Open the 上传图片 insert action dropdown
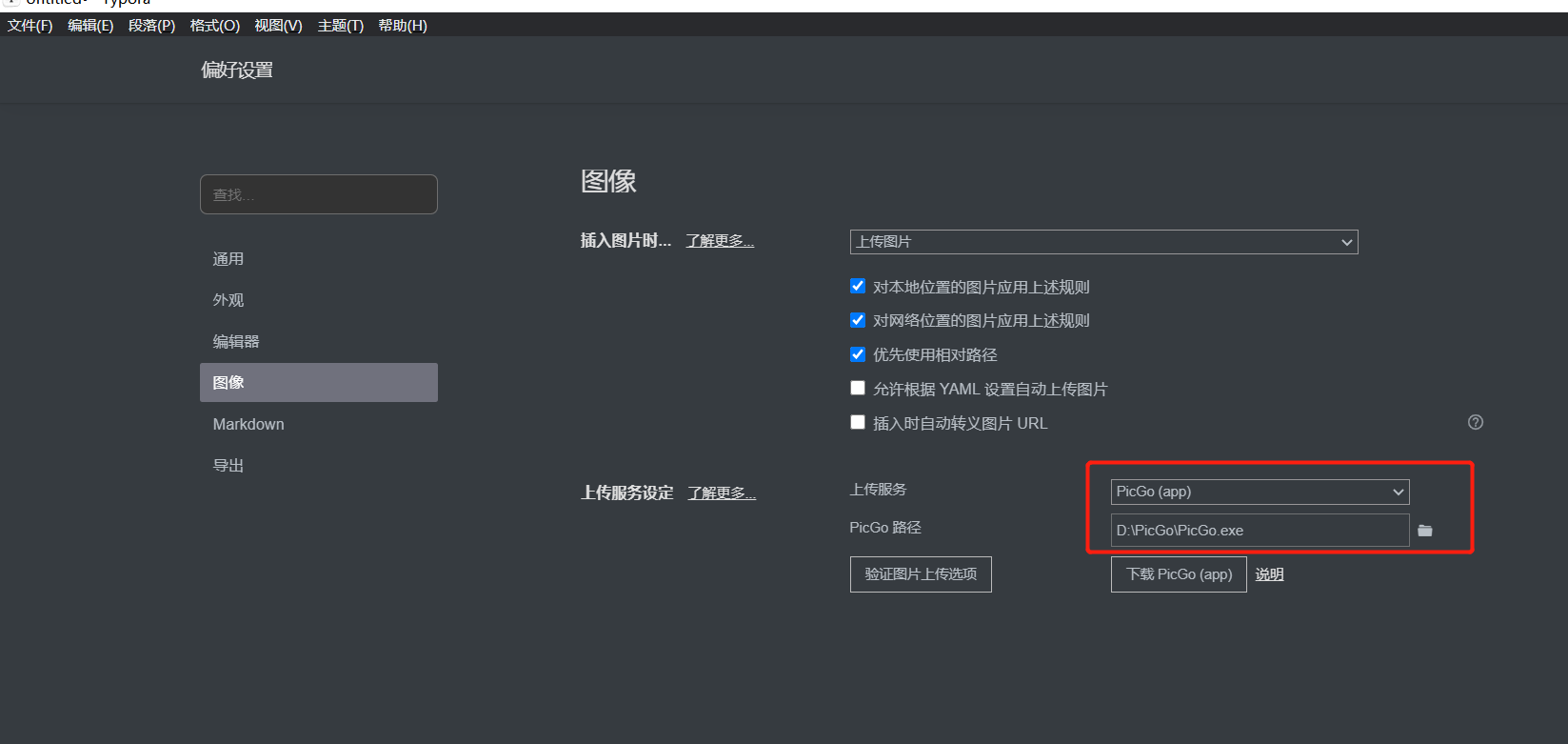The height and width of the screenshot is (744, 1568). click(x=1103, y=242)
